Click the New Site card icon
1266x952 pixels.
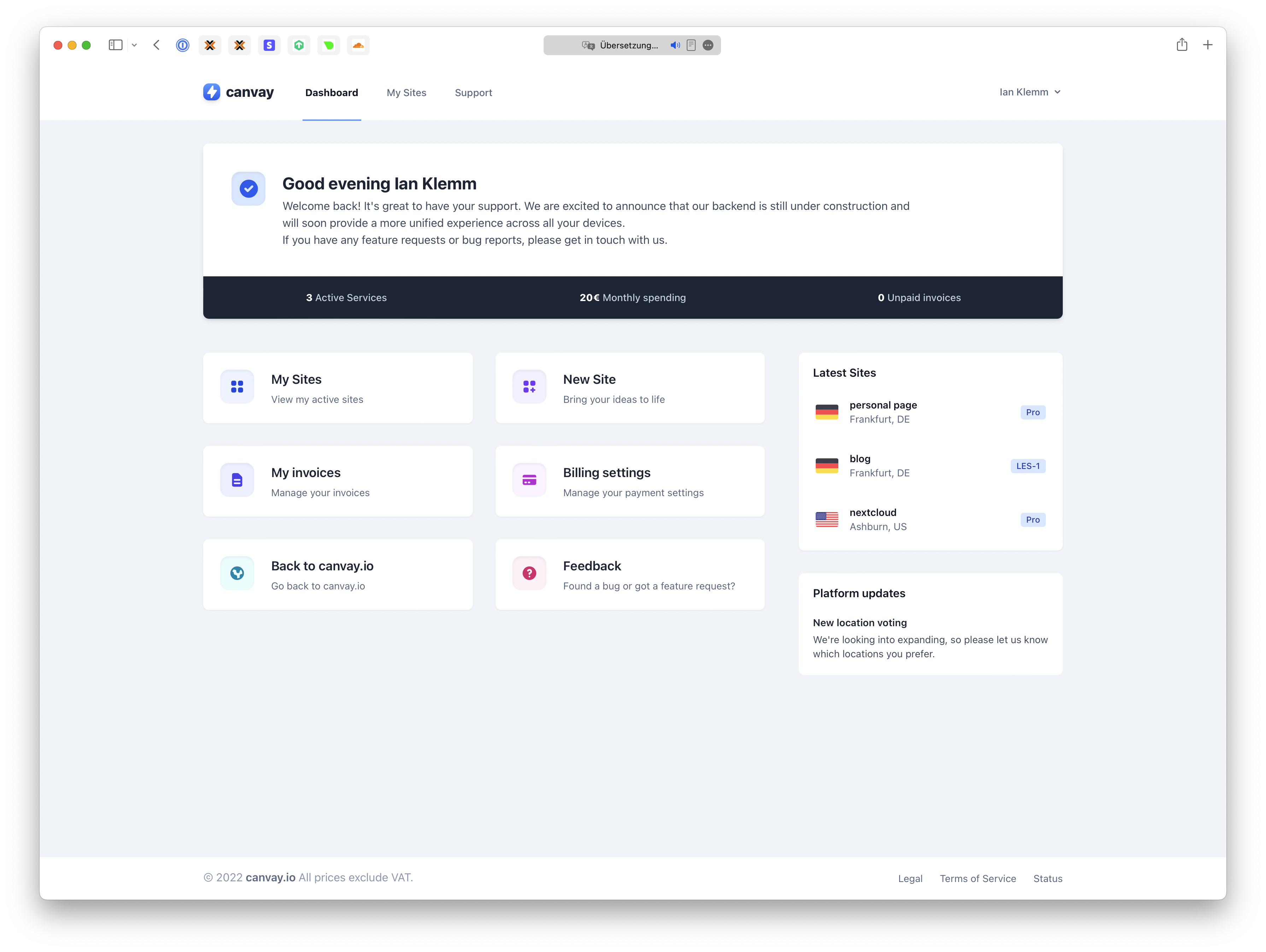click(529, 387)
